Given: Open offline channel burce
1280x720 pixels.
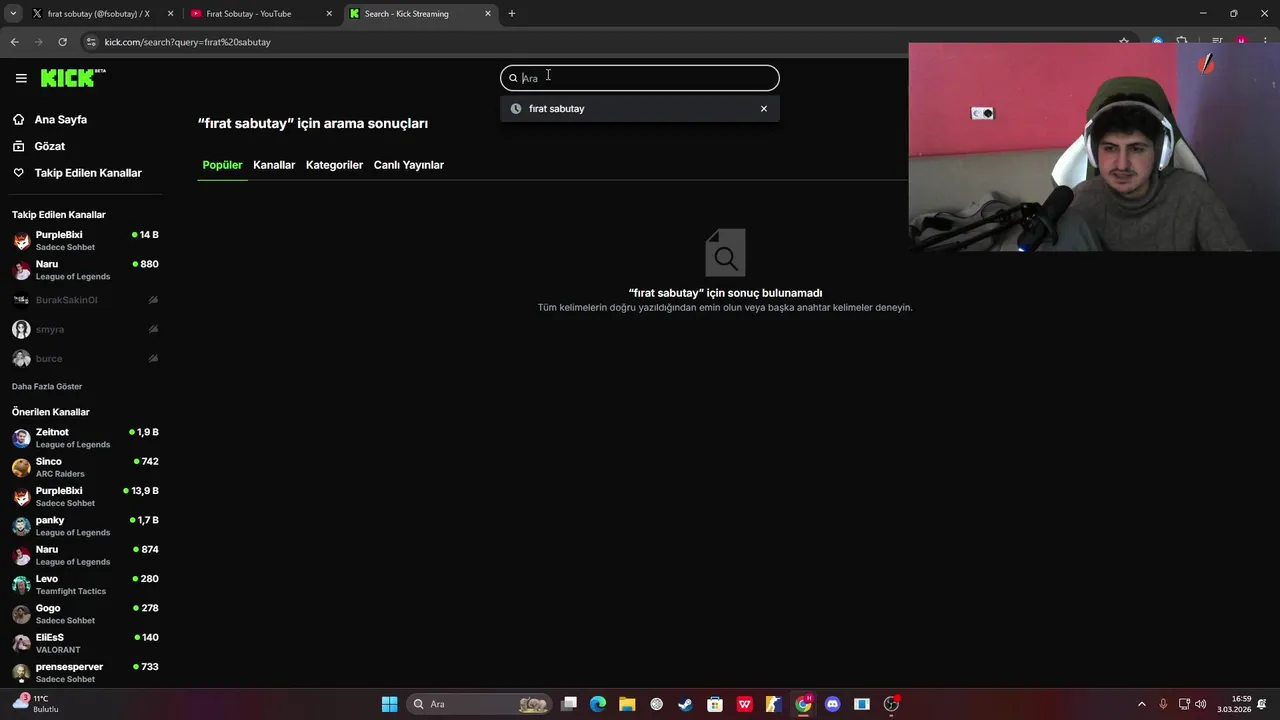Looking at the screenshot, I should click(x=85, y=358).
